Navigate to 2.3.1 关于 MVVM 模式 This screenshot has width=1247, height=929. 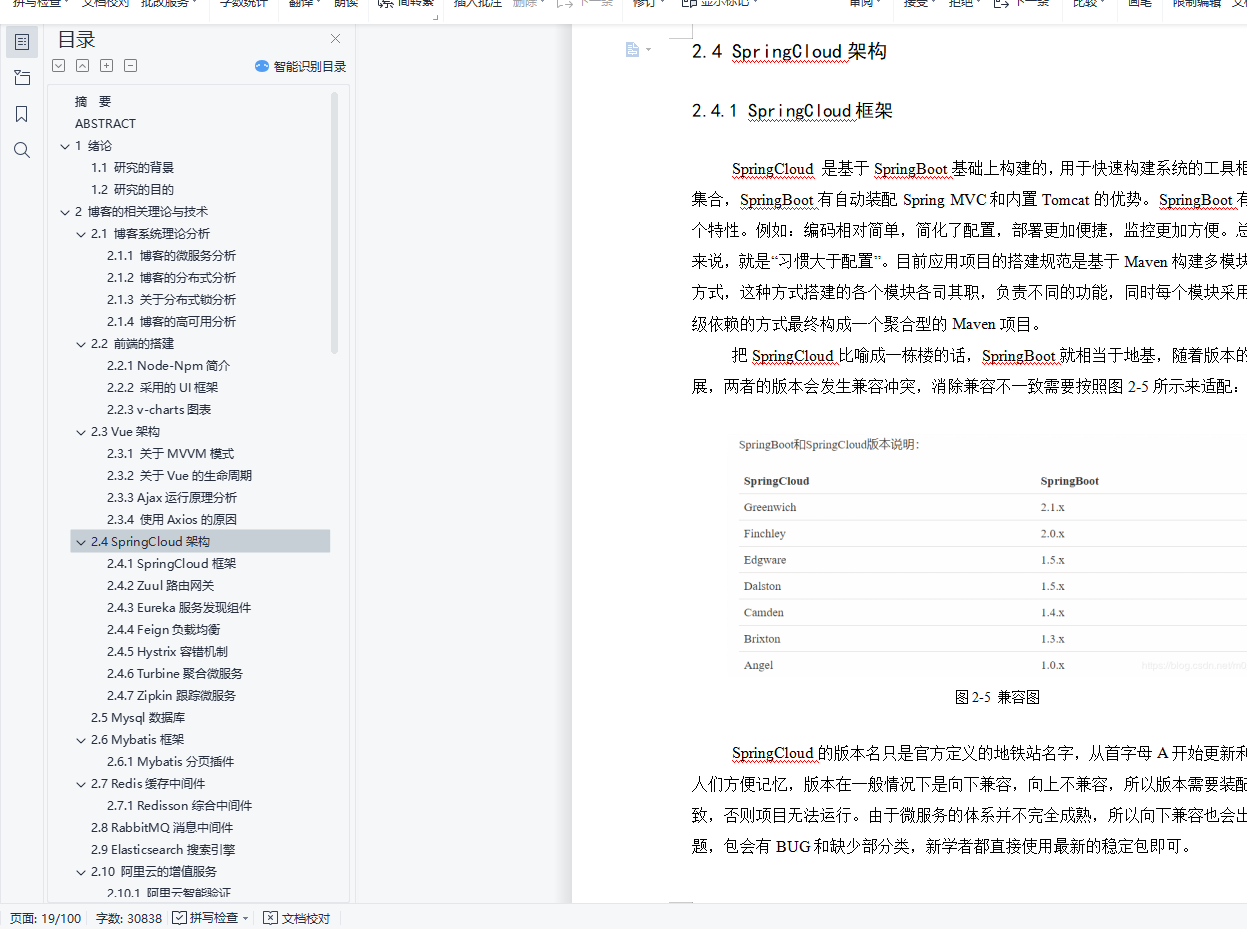click(170, 454)
